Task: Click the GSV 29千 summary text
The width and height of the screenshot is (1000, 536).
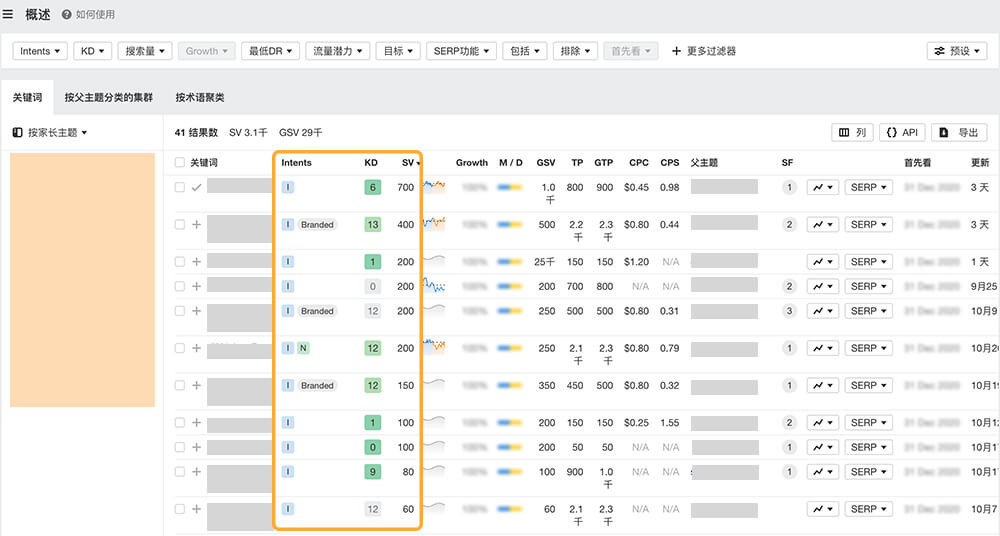Action: point(300,132)
